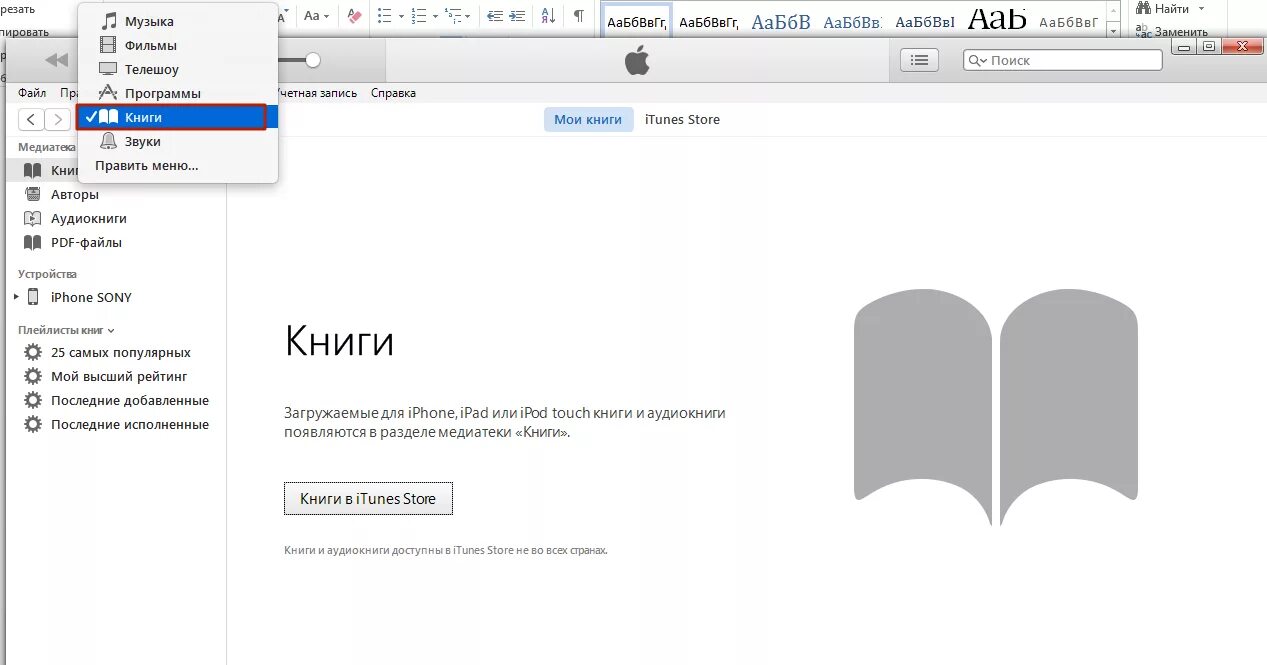Collapse the Плейлисты книг section chevron
Viewport: 1267px width, 665px height.
pos(111,330)
